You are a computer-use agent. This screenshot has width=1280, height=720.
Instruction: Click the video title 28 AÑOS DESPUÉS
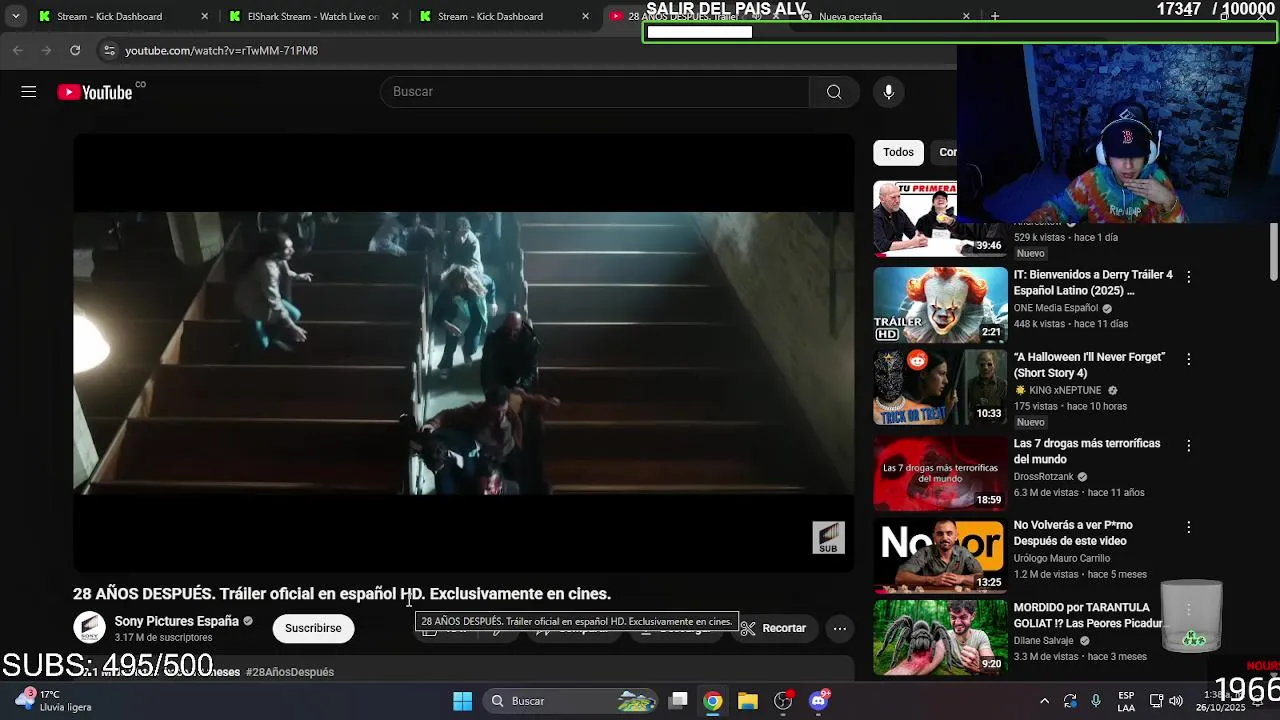[342, 594]
